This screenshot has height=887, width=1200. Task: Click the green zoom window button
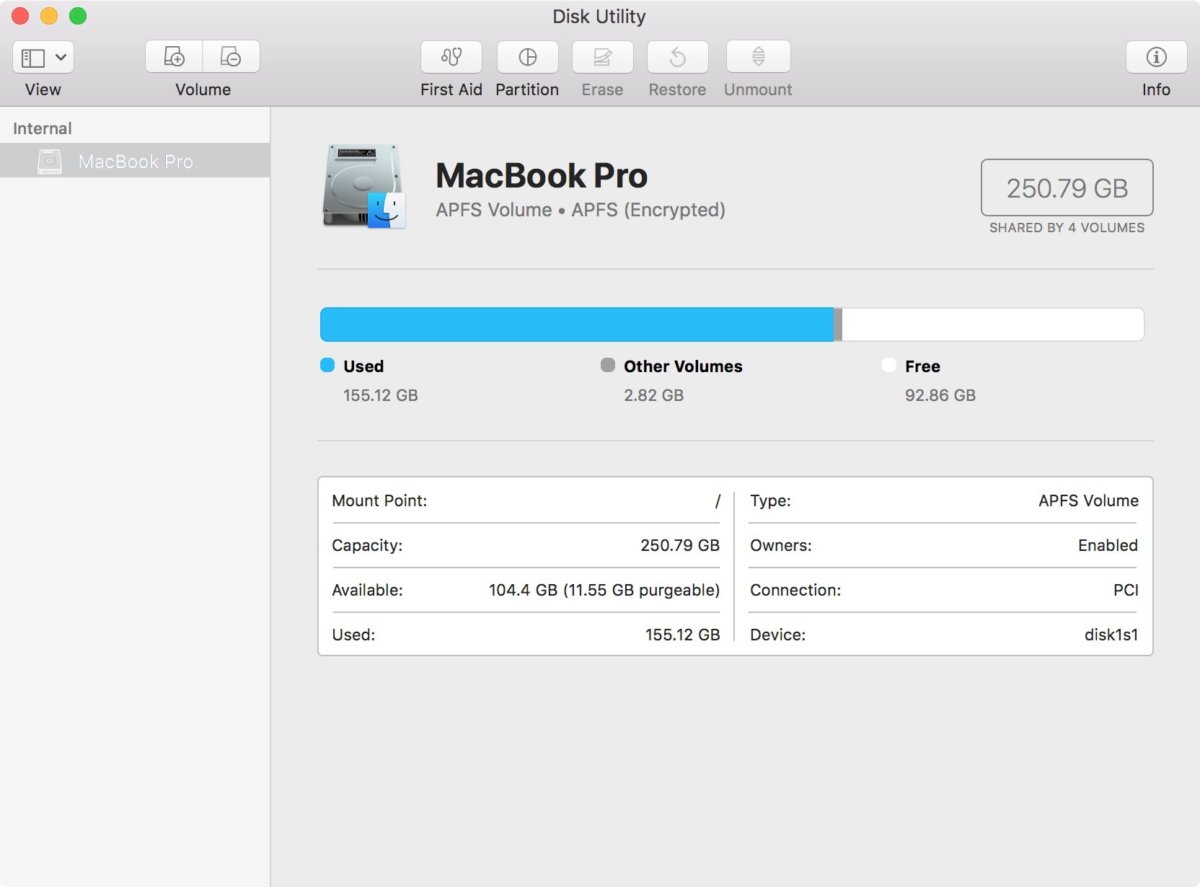coord(78,16)
